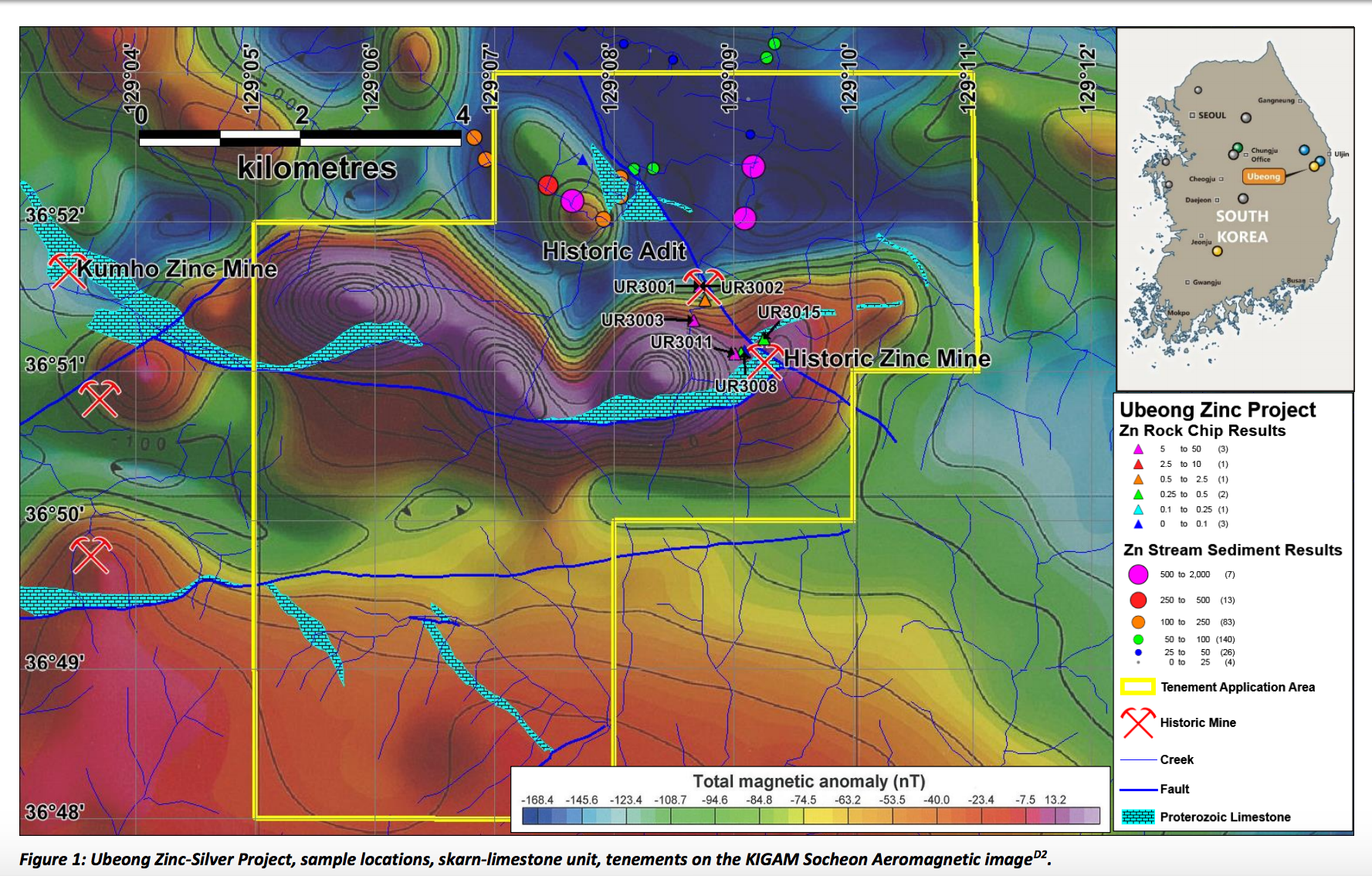Click the 36°52' latitude label
This screenshot has width=1372, height=876.
click(54, 215)
